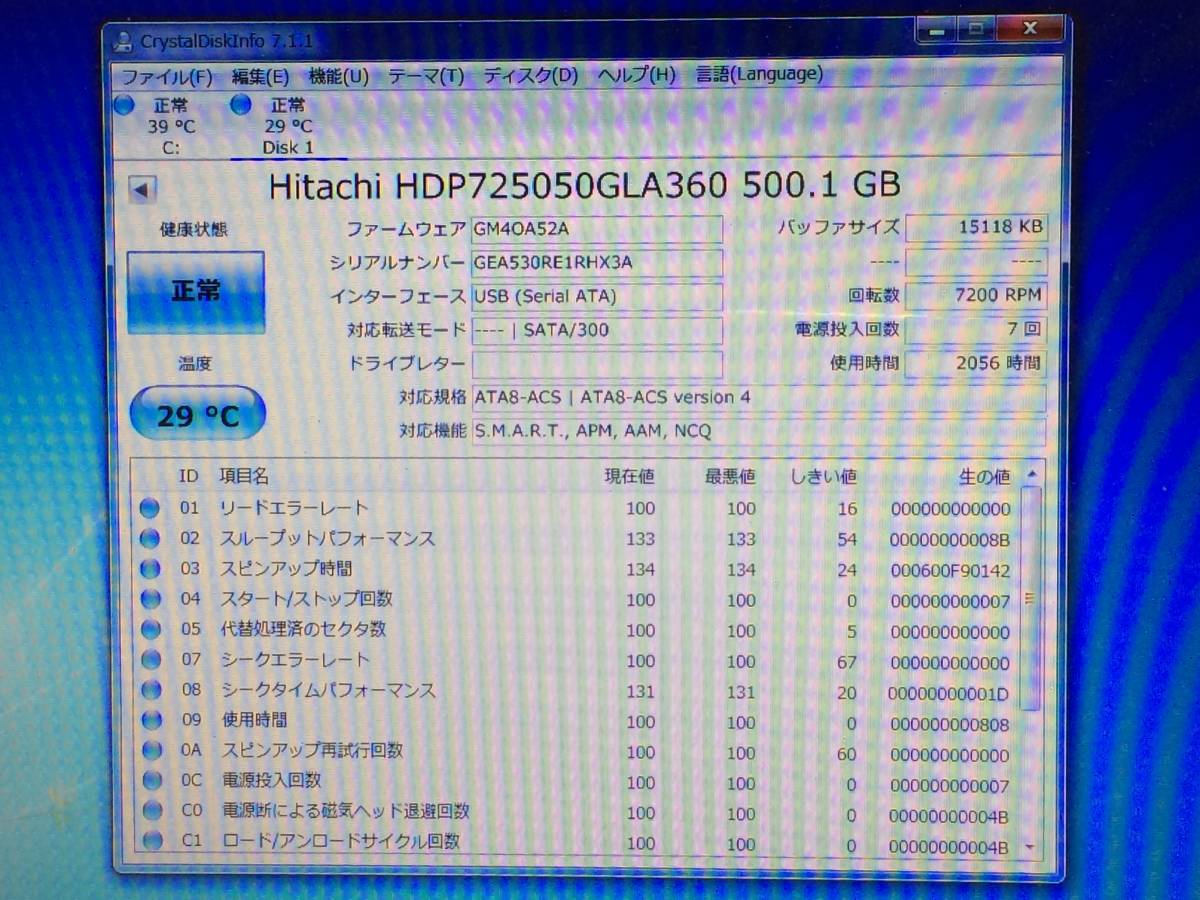Click the Disk 1 status indicator dot

[x=241, y=104]
